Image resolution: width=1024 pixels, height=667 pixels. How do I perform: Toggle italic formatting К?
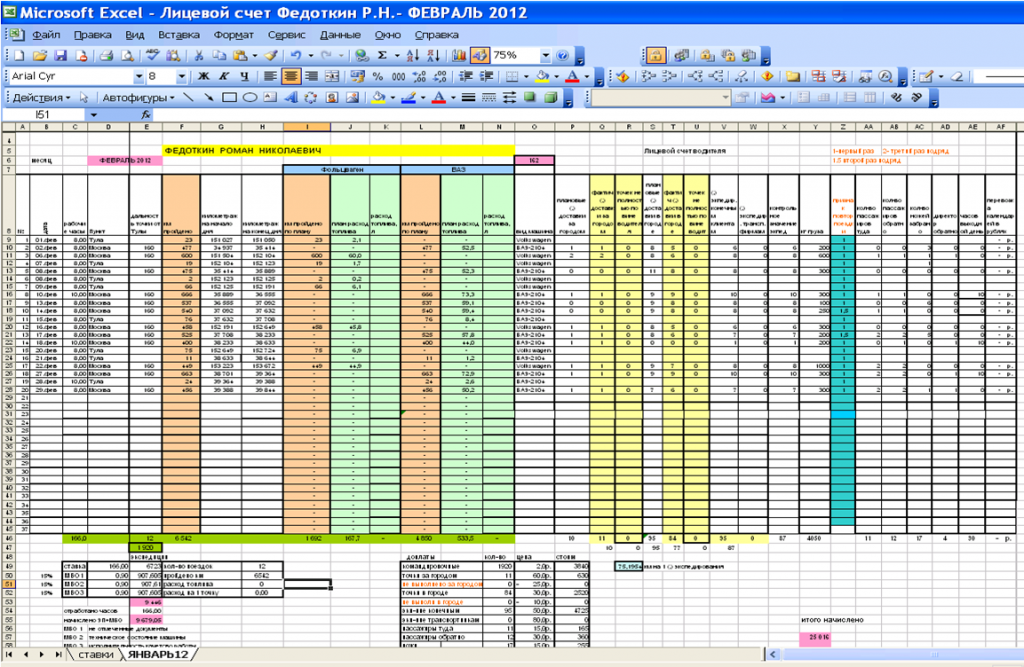(x=224, y=76)
